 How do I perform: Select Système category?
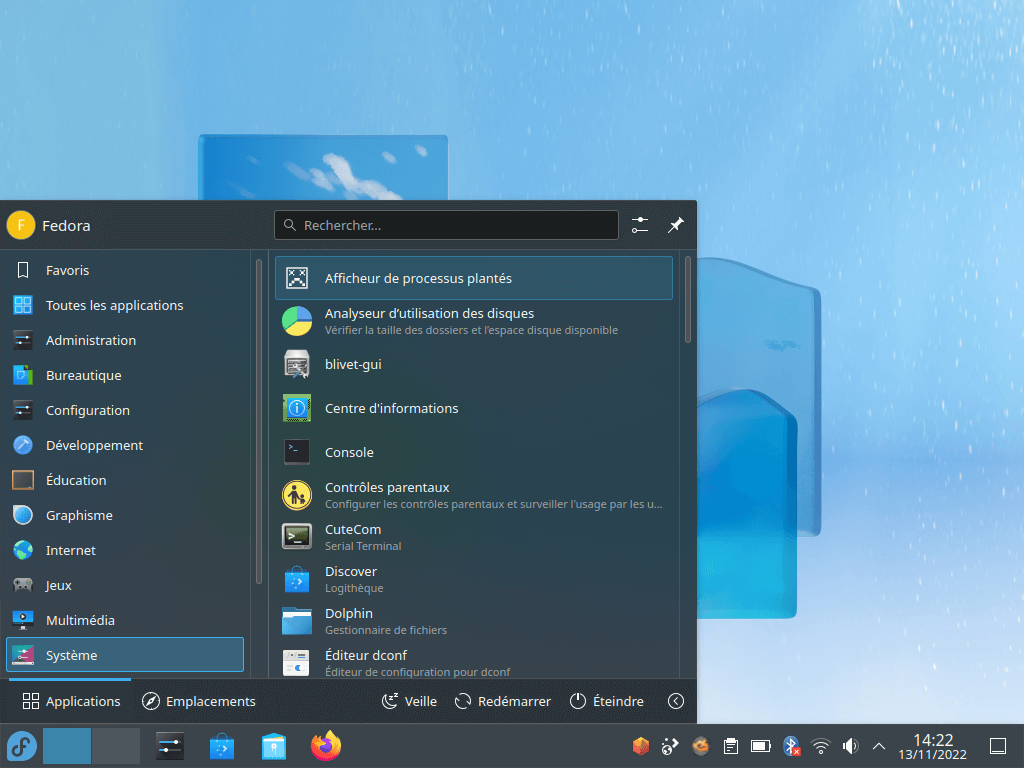coord(125,655)
